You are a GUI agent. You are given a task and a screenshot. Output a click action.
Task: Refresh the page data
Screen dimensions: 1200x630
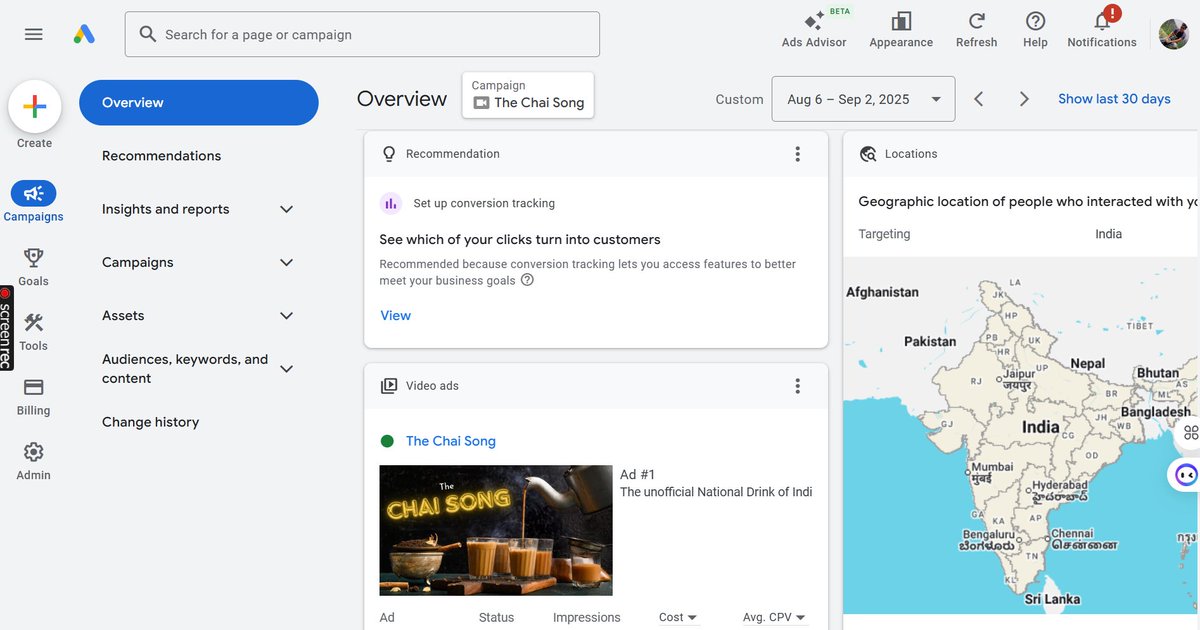click(x=976, y=29)
